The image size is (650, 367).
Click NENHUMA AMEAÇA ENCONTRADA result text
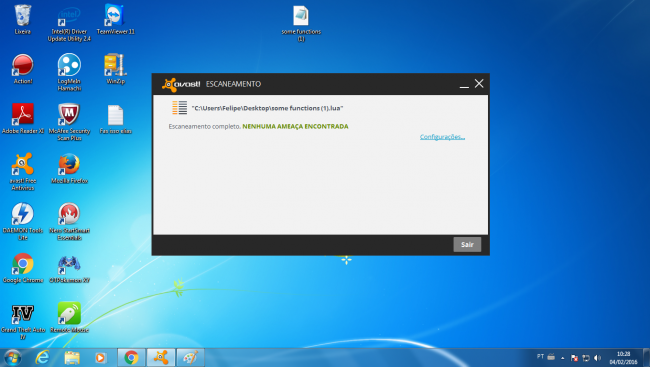(295, 126)
